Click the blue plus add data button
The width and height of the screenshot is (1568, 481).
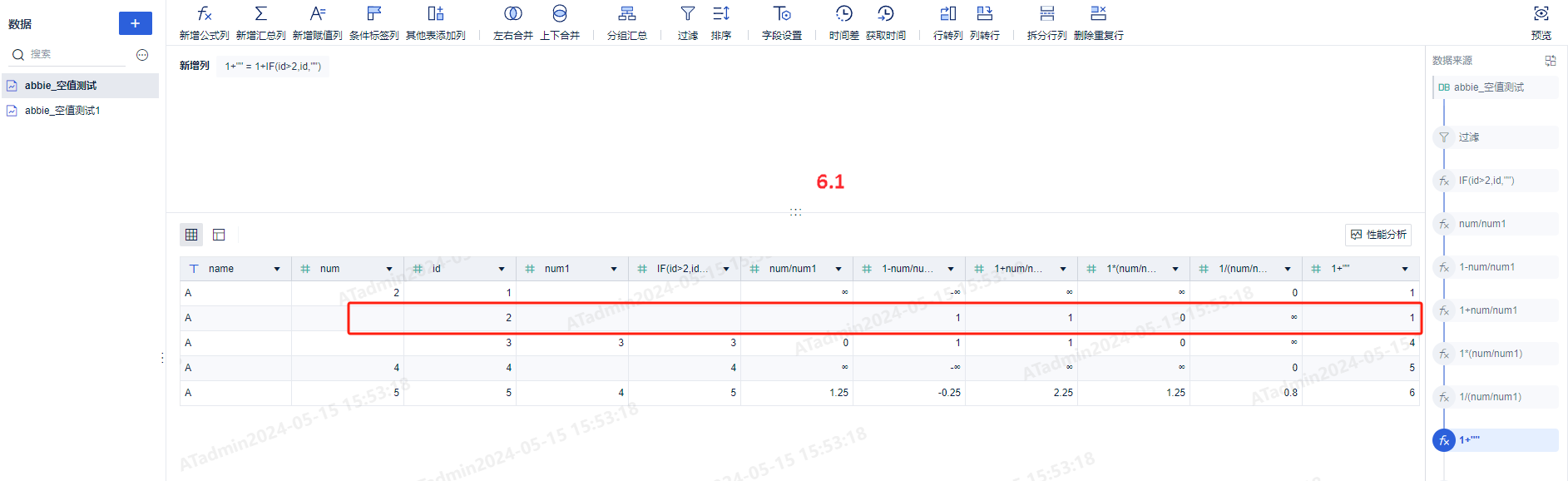136,23
